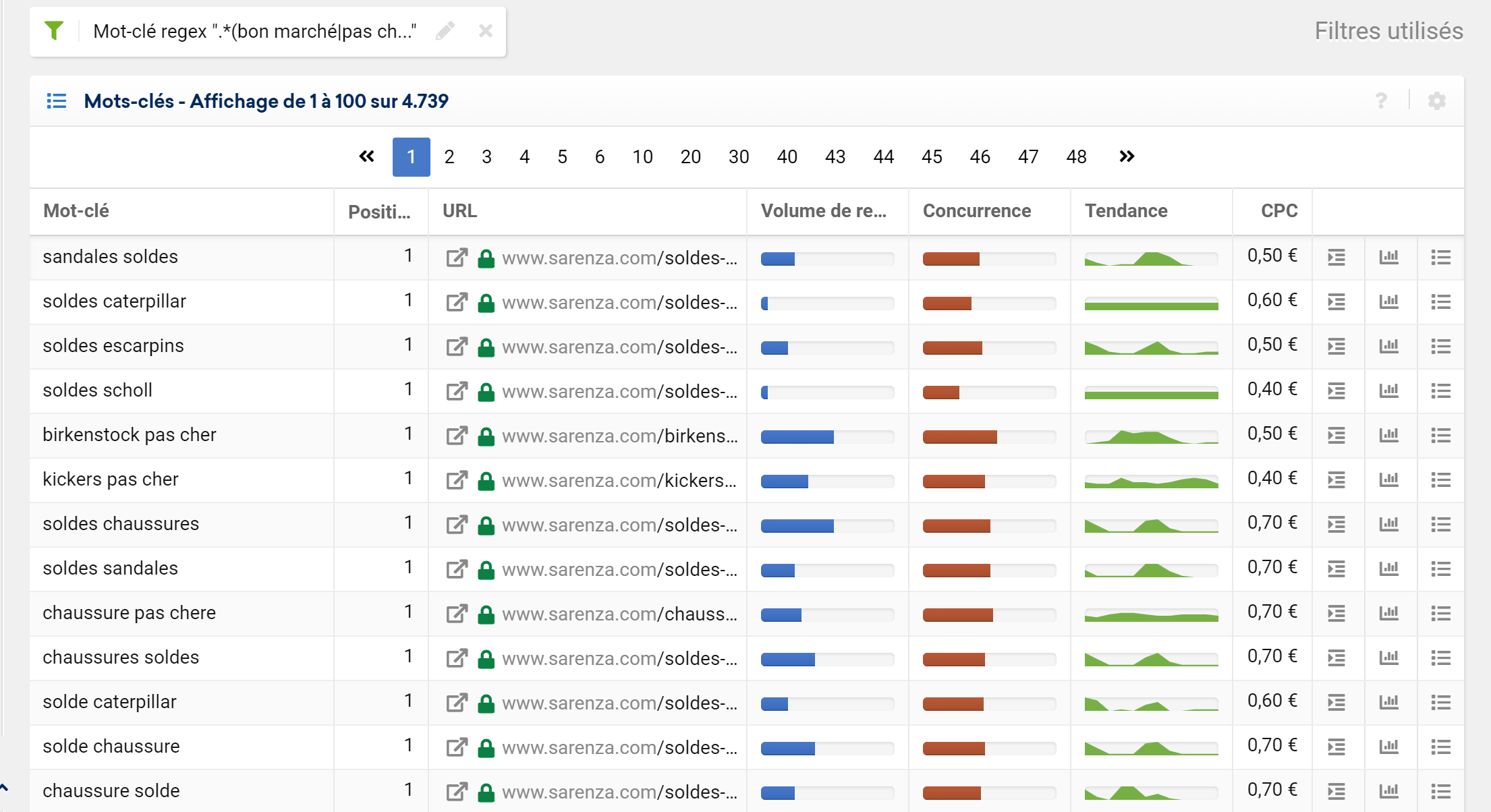Screen dimensions: 1491x812
Task: Open the table settings gear icon
Action: [1437, 101]
